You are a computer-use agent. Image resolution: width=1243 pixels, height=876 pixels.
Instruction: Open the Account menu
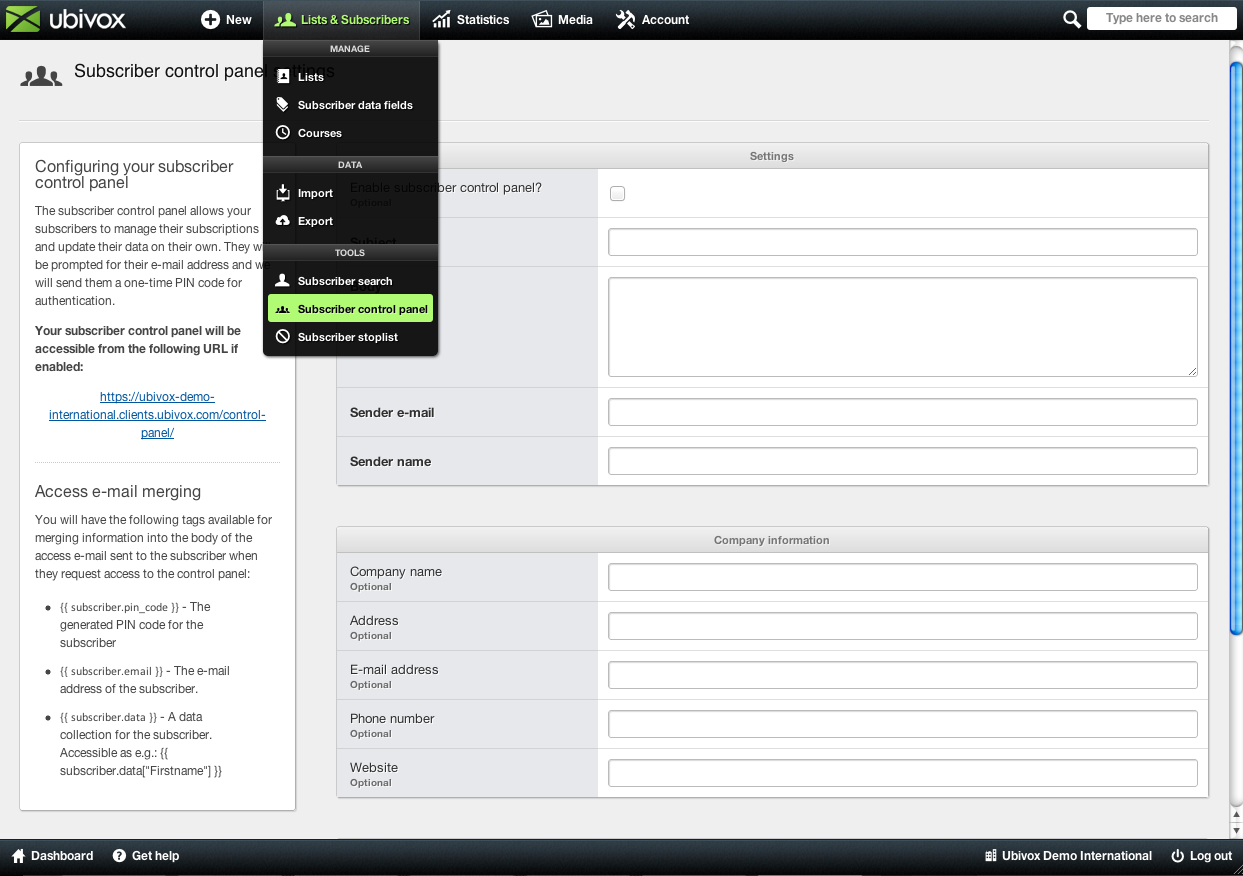click(653, 19)
